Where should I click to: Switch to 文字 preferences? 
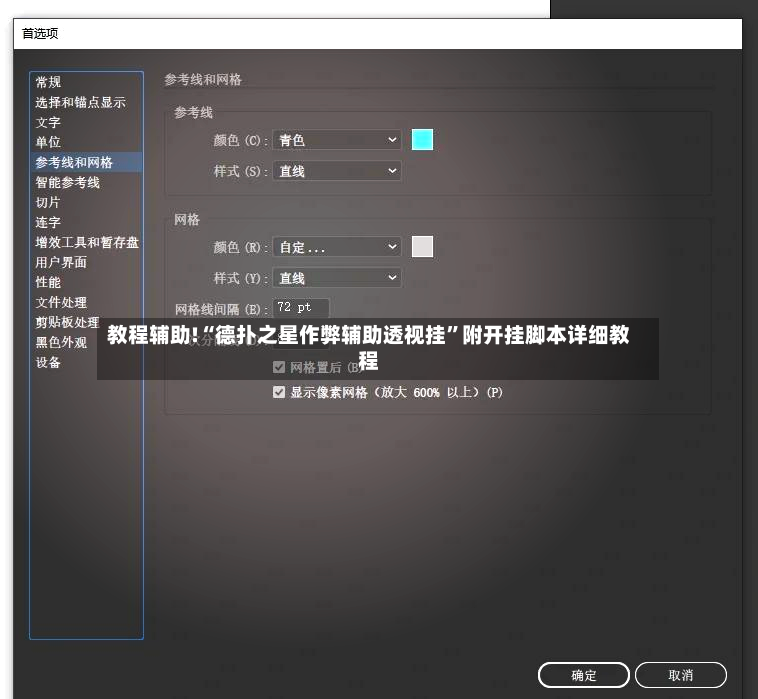click(x=48, y=122)
